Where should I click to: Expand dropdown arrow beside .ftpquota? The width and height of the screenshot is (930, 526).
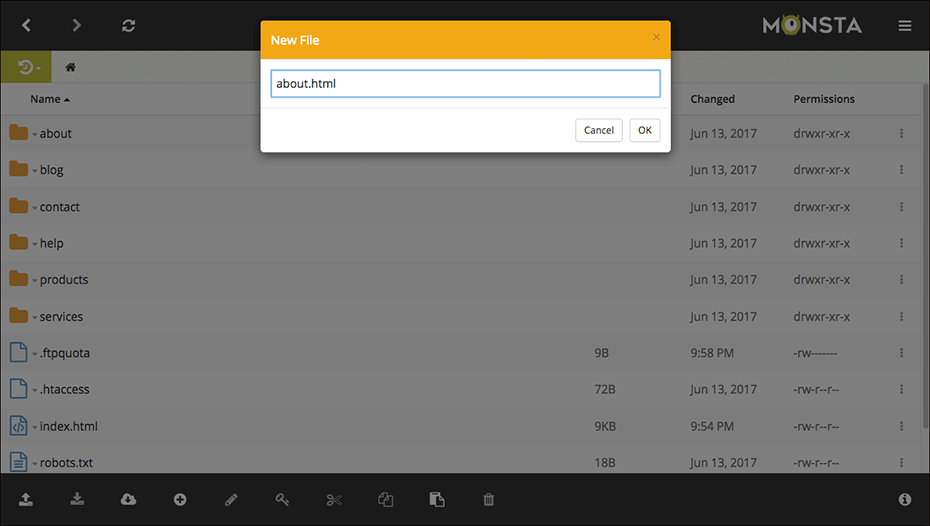tap(34, 354)
